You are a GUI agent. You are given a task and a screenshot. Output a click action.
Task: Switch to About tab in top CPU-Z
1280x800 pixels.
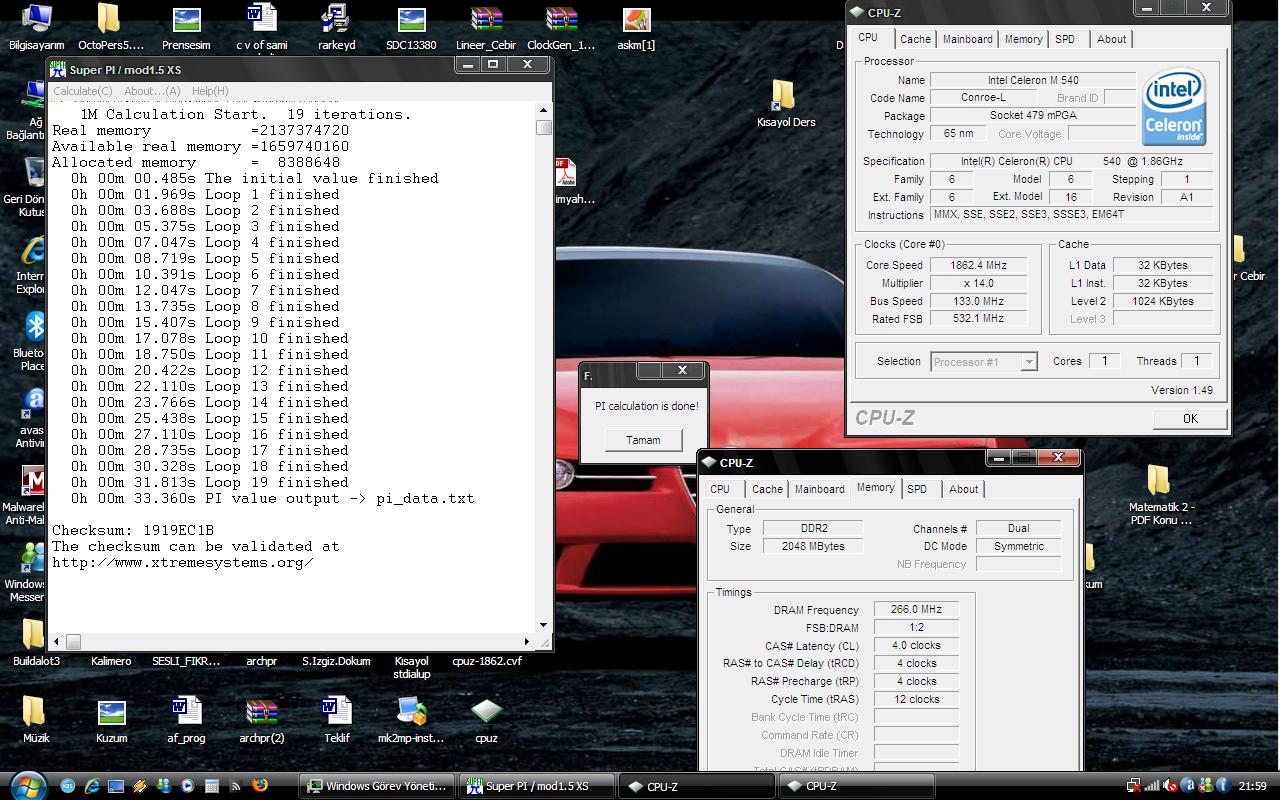[1112, 39]
